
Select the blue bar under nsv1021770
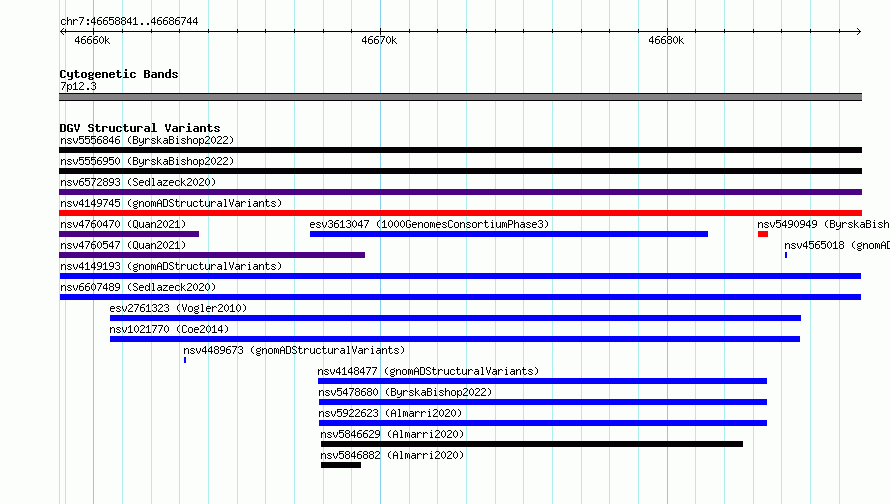[x=455, y=339]
